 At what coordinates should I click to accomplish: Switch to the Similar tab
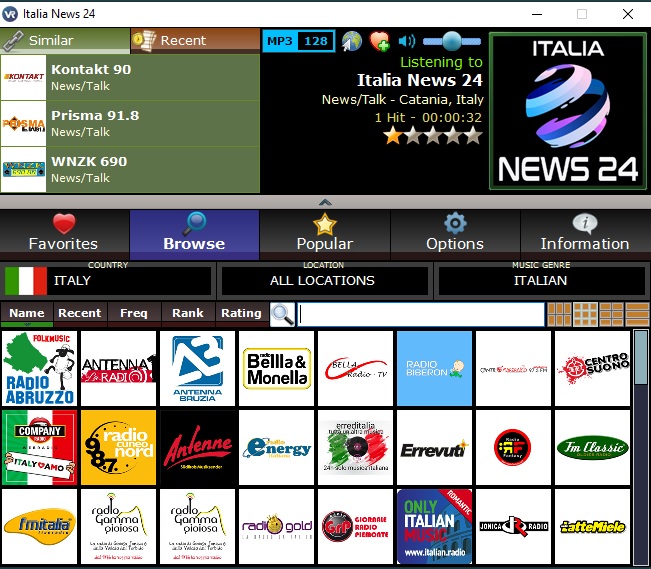tap(65, 41)
